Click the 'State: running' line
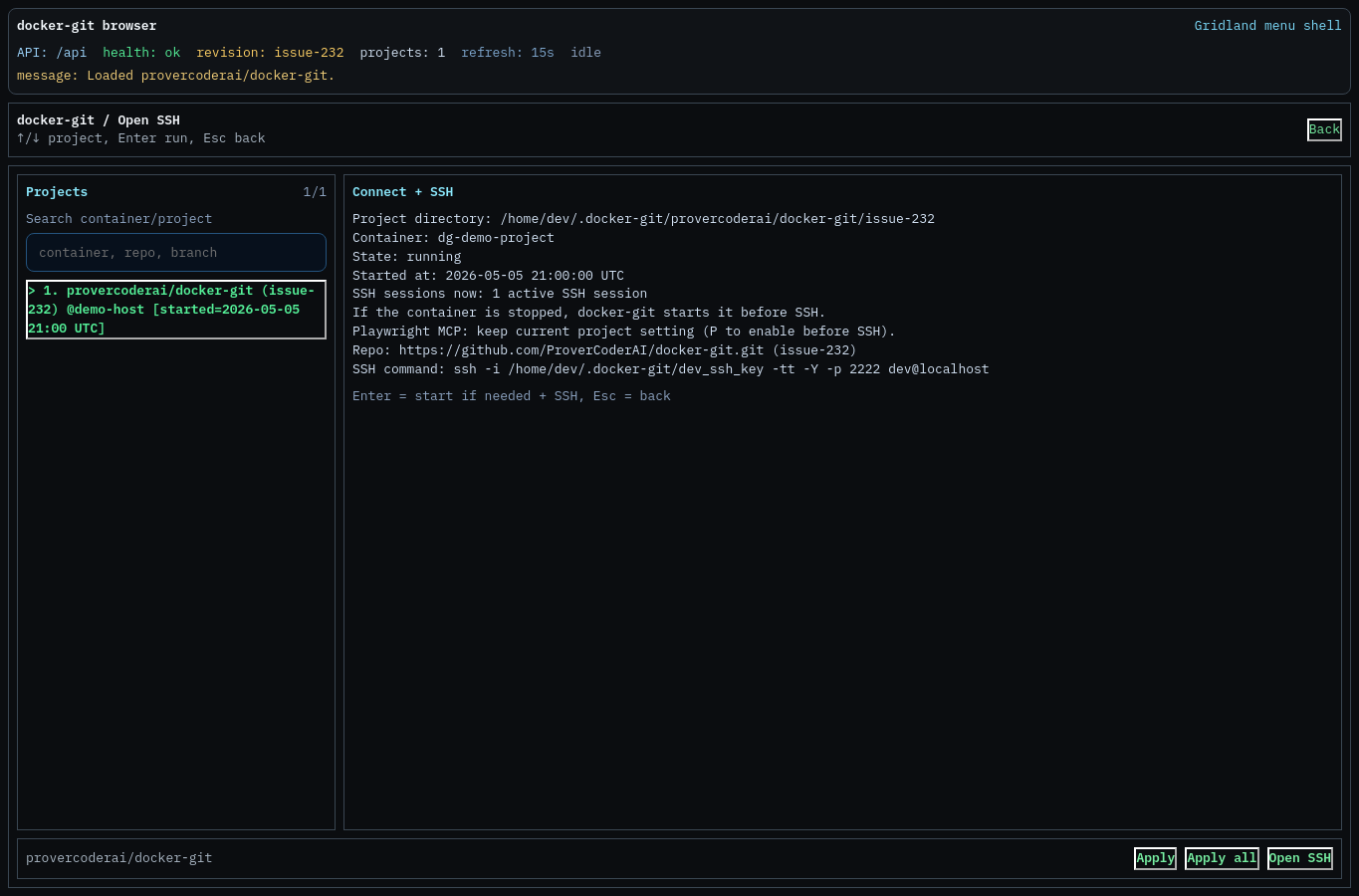 406,257
